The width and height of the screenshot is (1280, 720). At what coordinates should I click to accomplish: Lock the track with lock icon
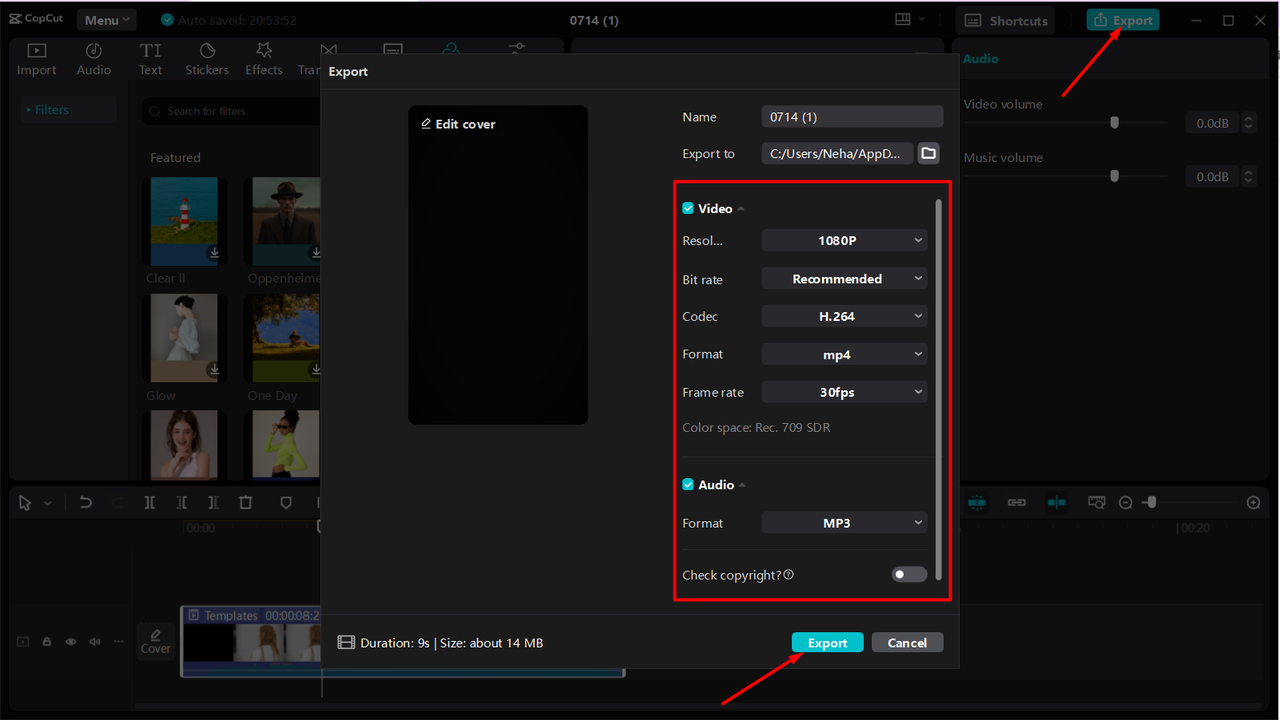pos(47,642)
